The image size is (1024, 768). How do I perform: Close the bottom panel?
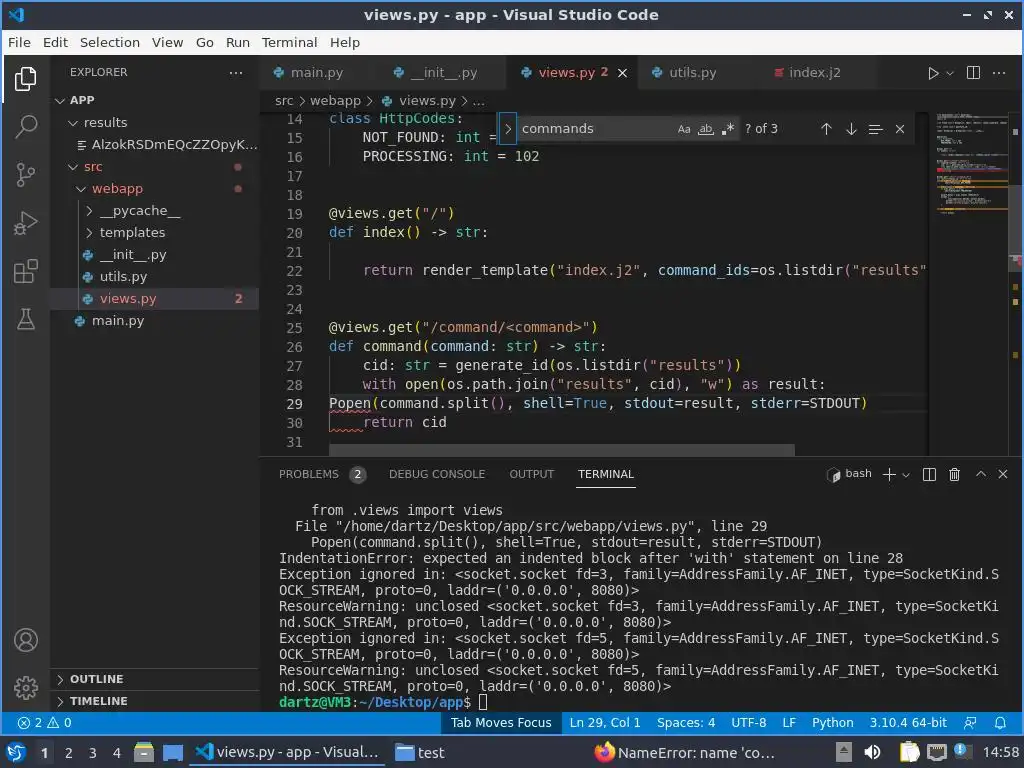click(x=1003, y=474)
